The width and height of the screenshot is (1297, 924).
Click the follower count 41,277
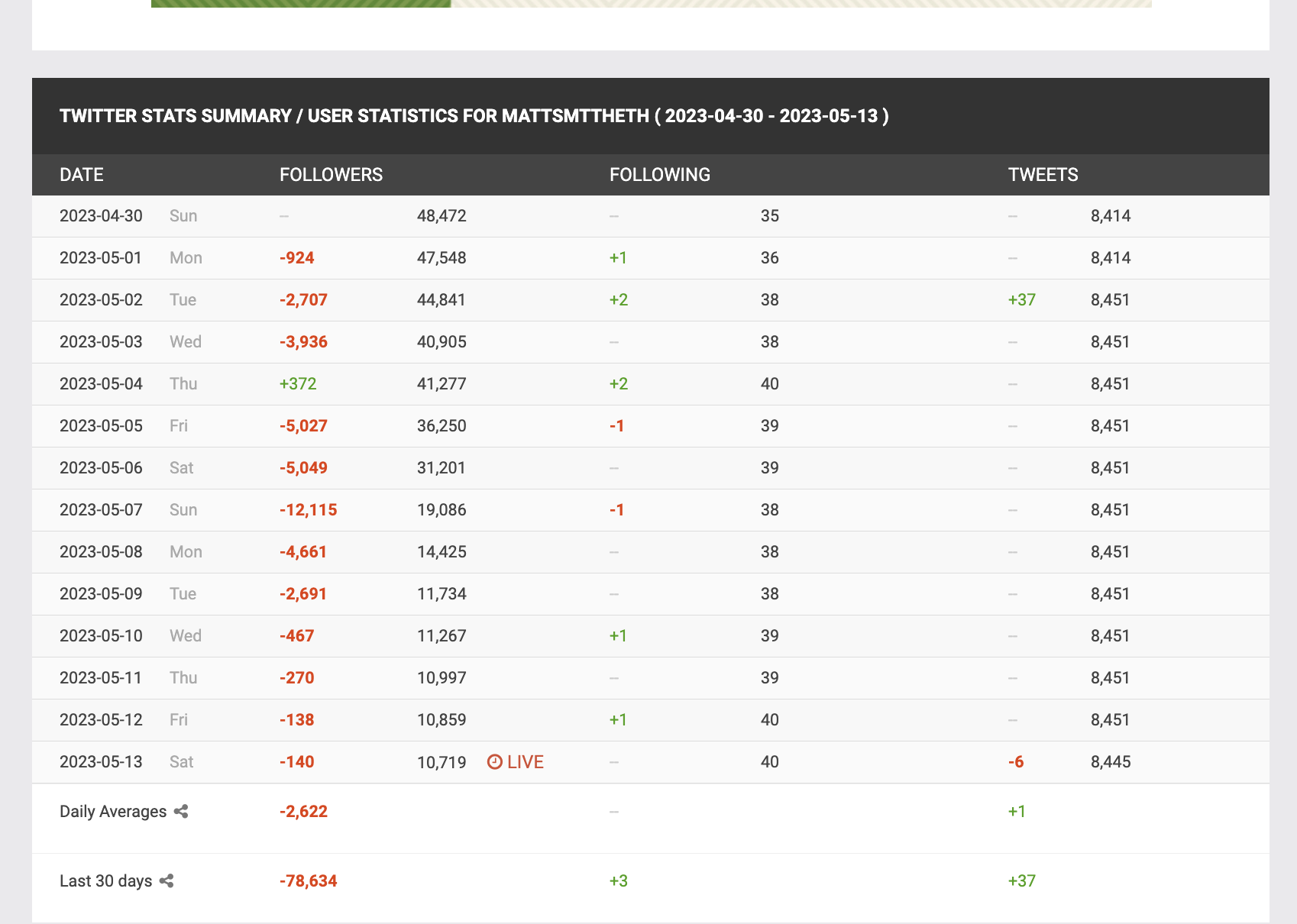point(441,384)
